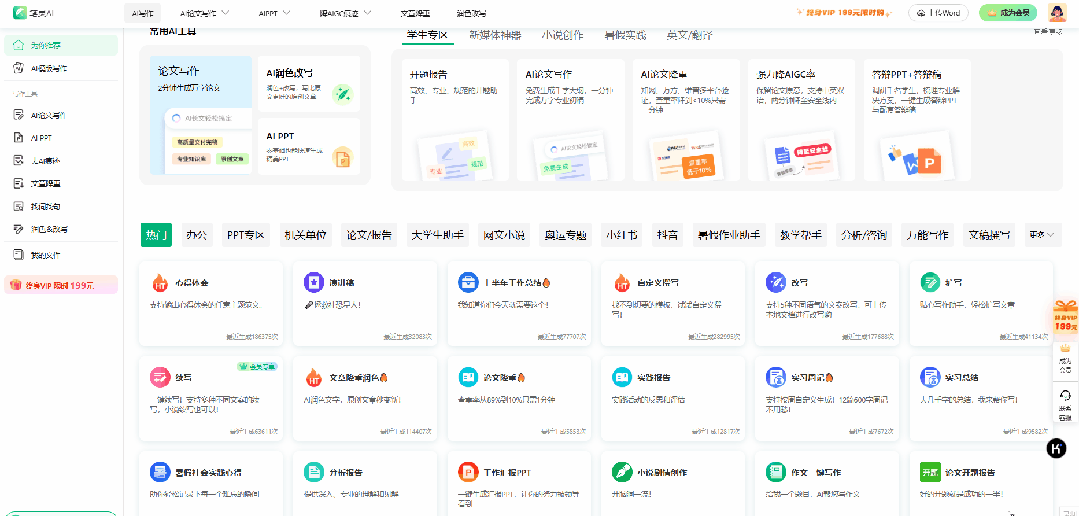The image size is (1079, 516).
Task: Select the 大学生助手 category chip
Action: [x=438, y=235]
